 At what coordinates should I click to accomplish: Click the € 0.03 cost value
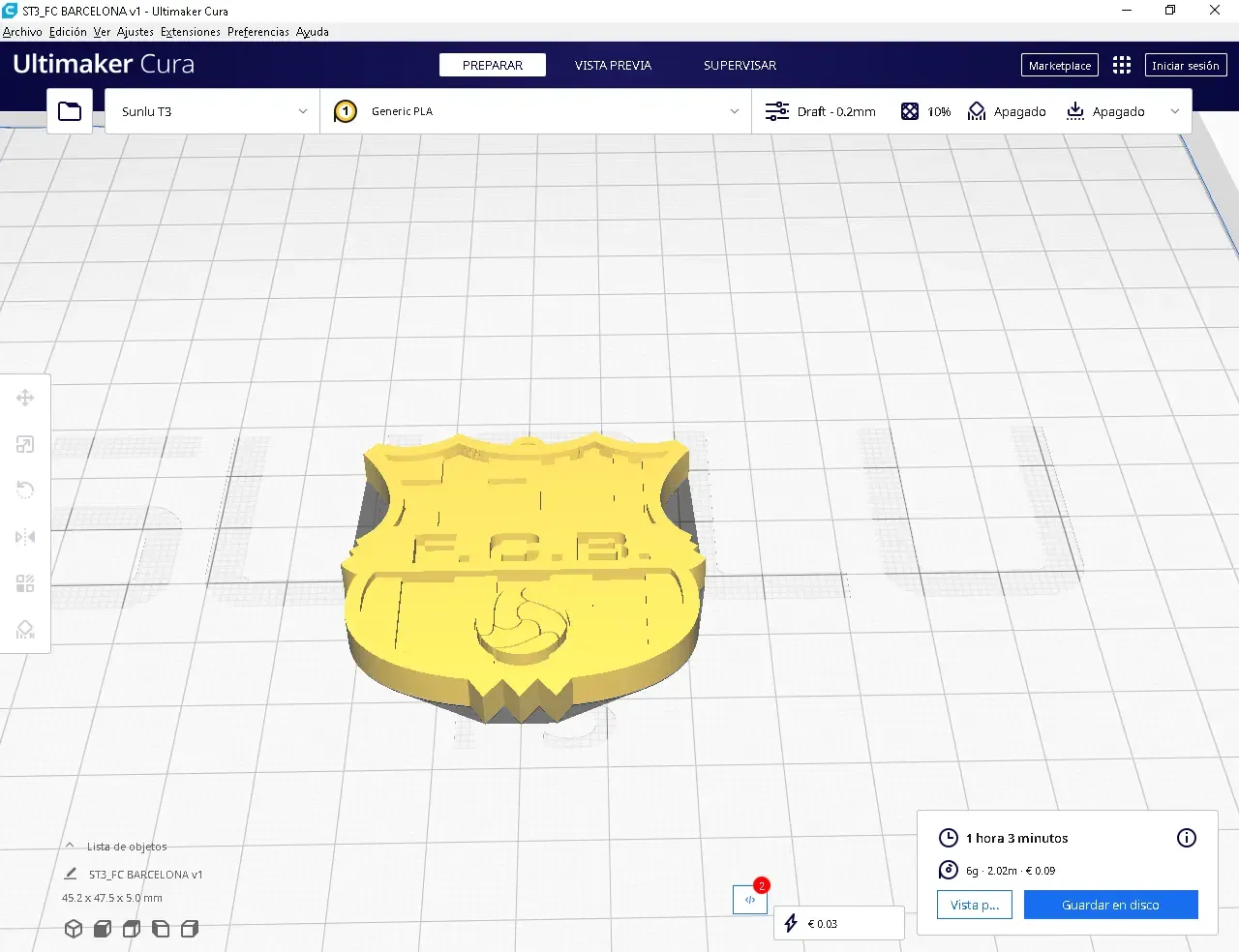pos(823,924)
